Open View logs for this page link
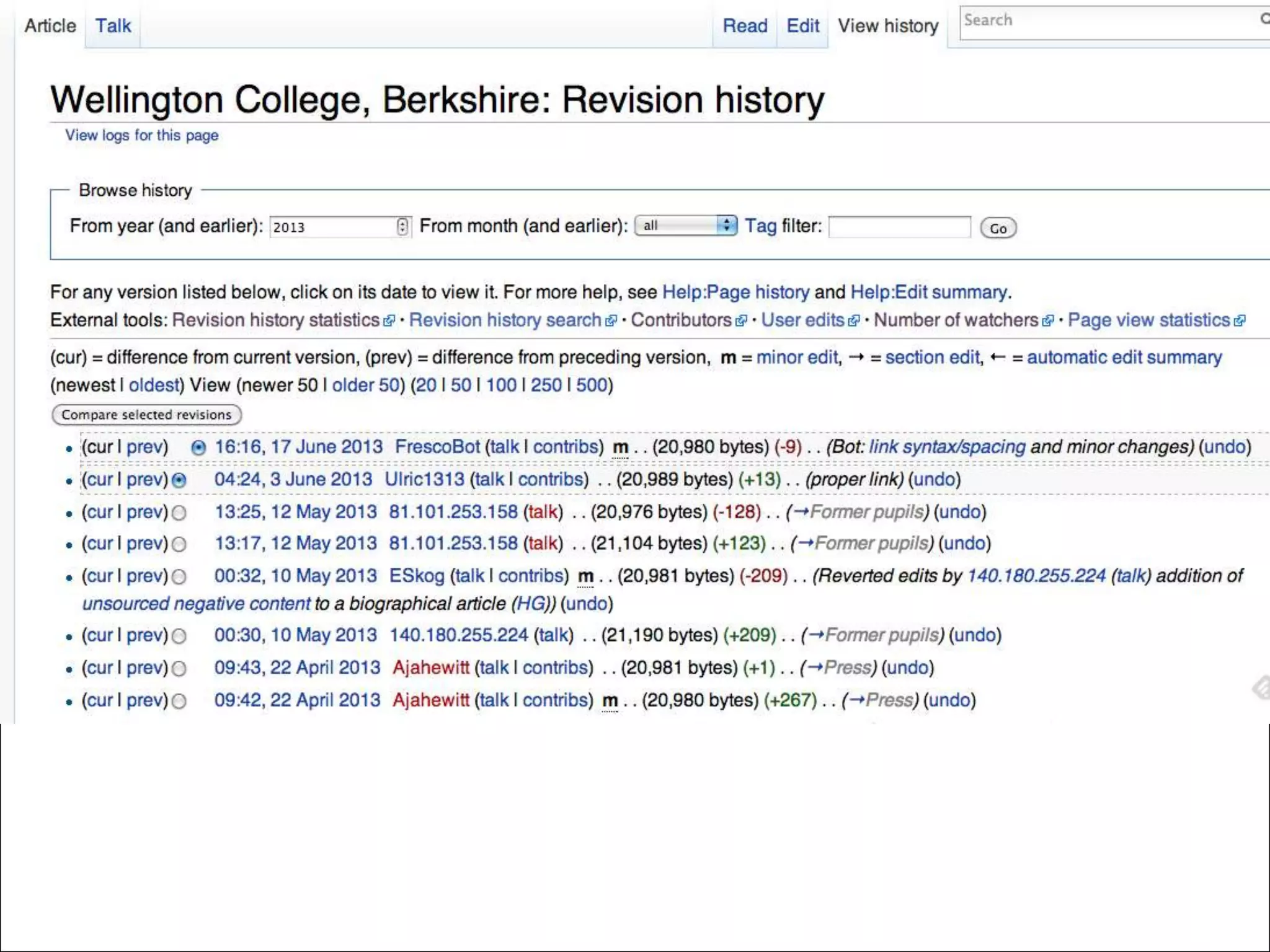The image size is (1270, 952). [142, 135]
